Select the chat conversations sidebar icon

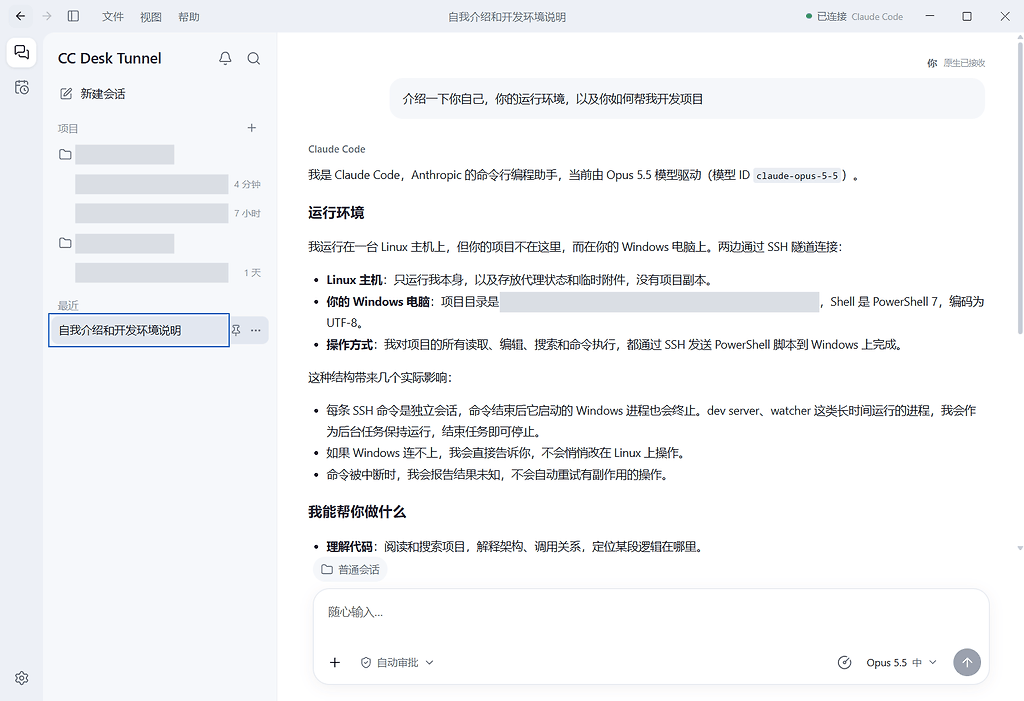[22, 52]
